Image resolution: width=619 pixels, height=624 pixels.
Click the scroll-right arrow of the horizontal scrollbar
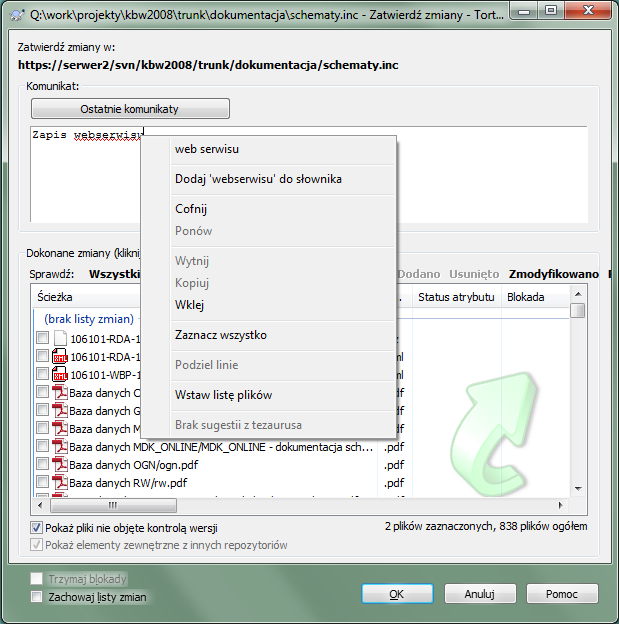[560, 505]
